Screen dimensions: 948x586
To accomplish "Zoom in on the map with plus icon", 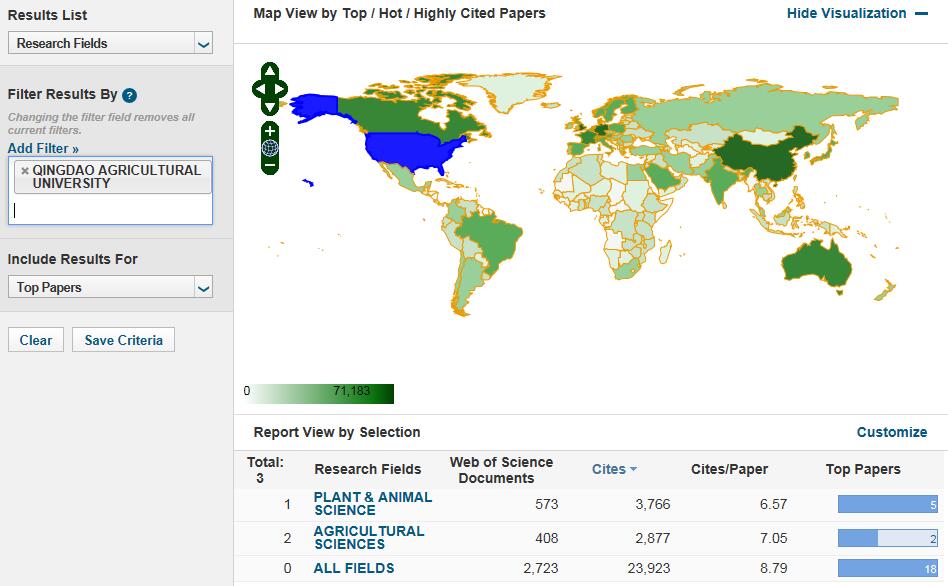I will pyautogui.click(x=270, y=131).
